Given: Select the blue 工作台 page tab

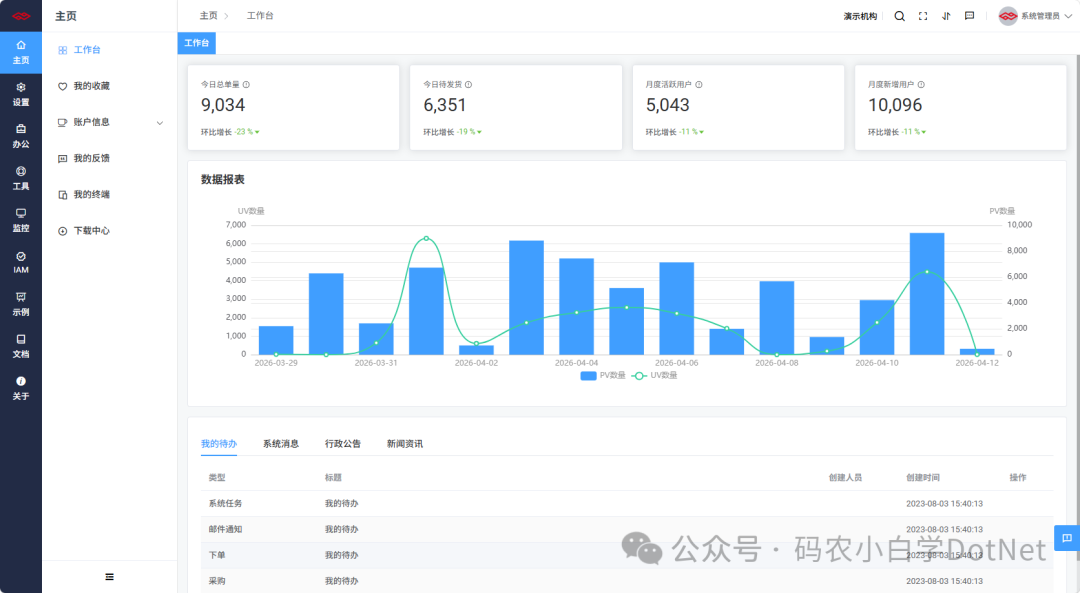Looking at the screenshot, I should 196,43.
